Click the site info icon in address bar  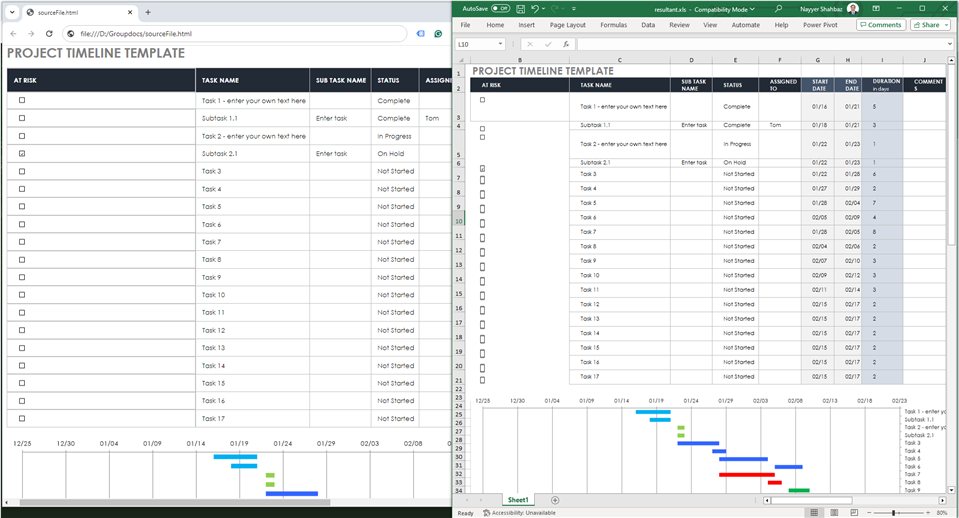[x=71, y=34]
